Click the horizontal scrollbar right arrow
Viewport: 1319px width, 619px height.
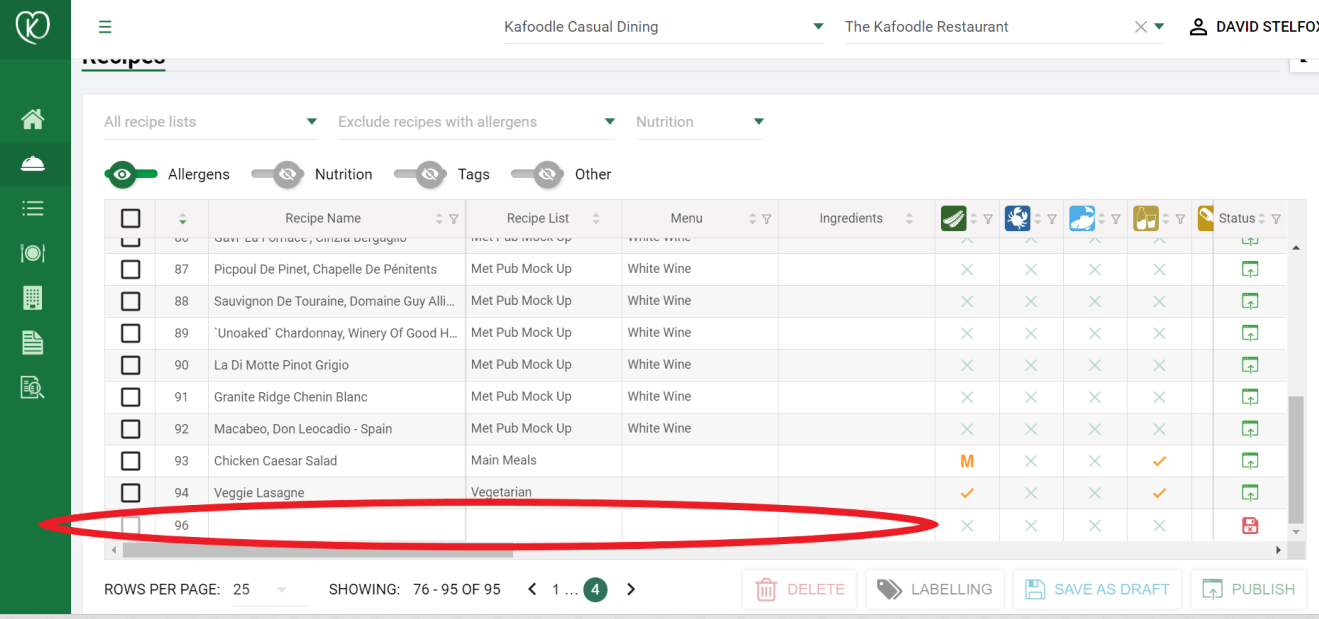pos(1278,550)
